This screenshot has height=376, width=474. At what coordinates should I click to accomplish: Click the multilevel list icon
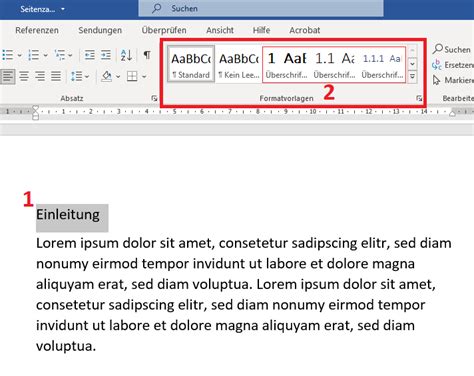[60, 55]
